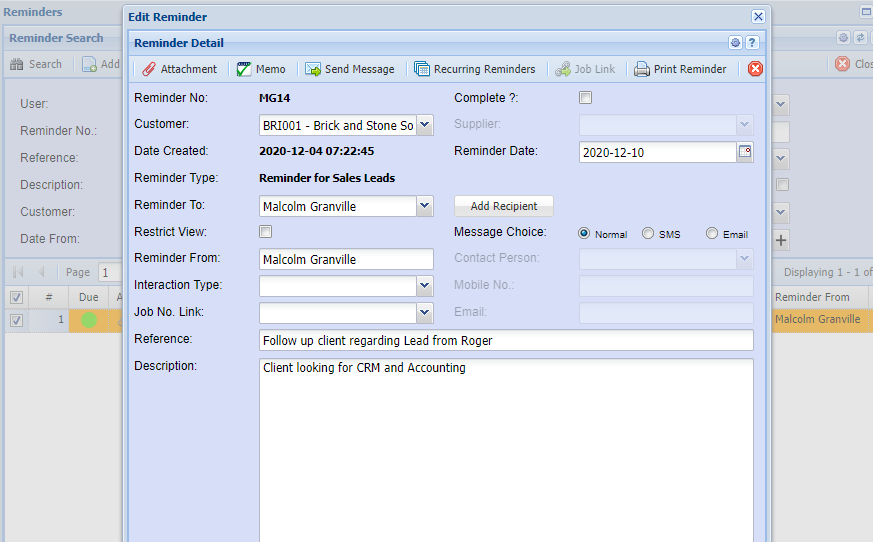Expand the Interaction Type dropdown
The width and height of the screenshot is (873, 542).
(x=424, y=286)
